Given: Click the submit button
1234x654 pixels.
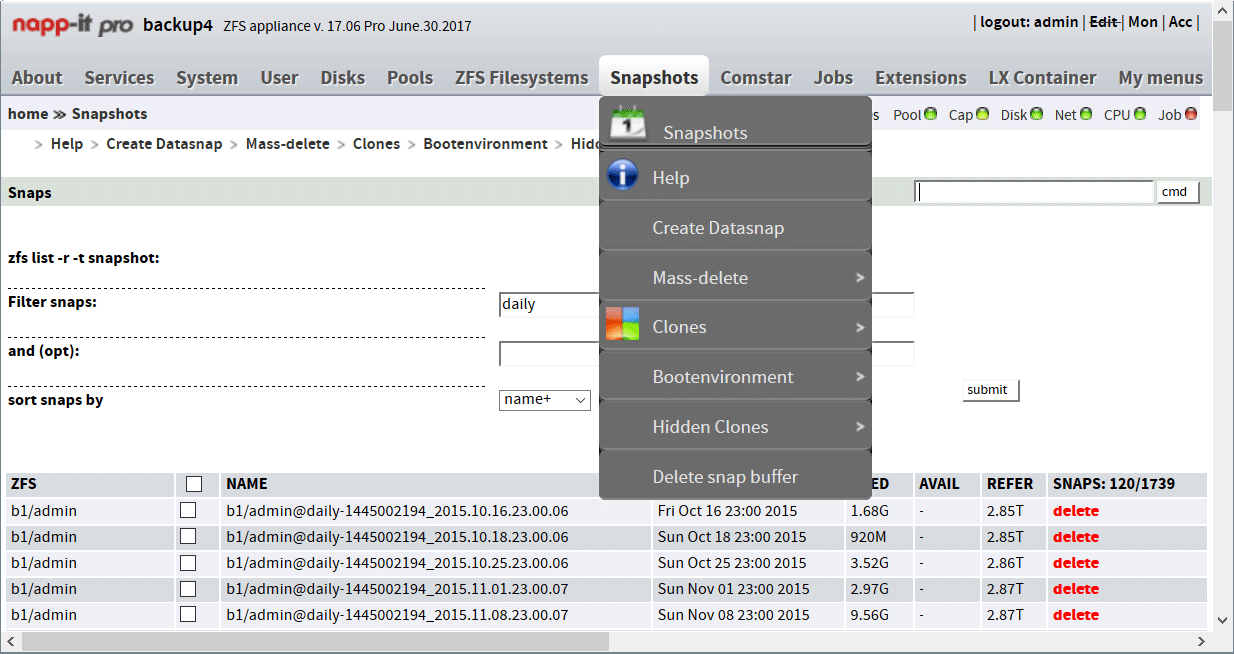Looking at the screenshot, I should [x=990, y=390].
